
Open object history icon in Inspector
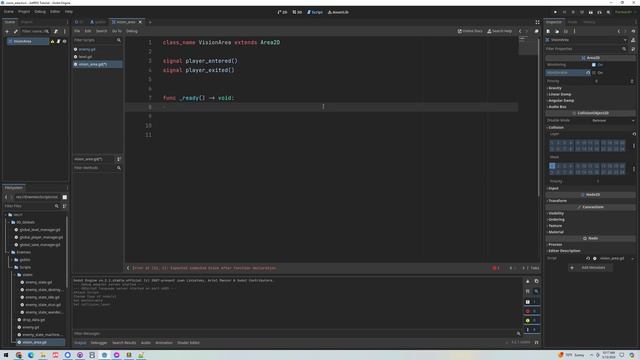click(x=633, y=31)
